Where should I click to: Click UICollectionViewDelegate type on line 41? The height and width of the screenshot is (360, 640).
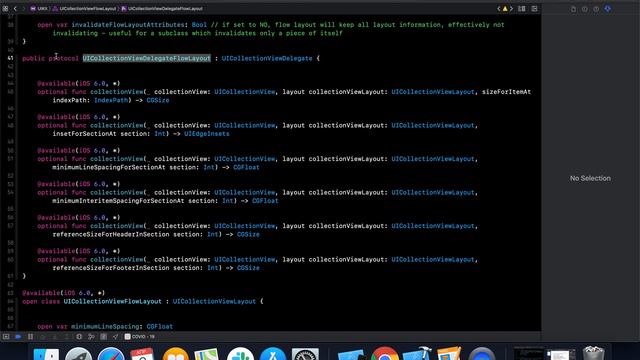click(267, 58)
